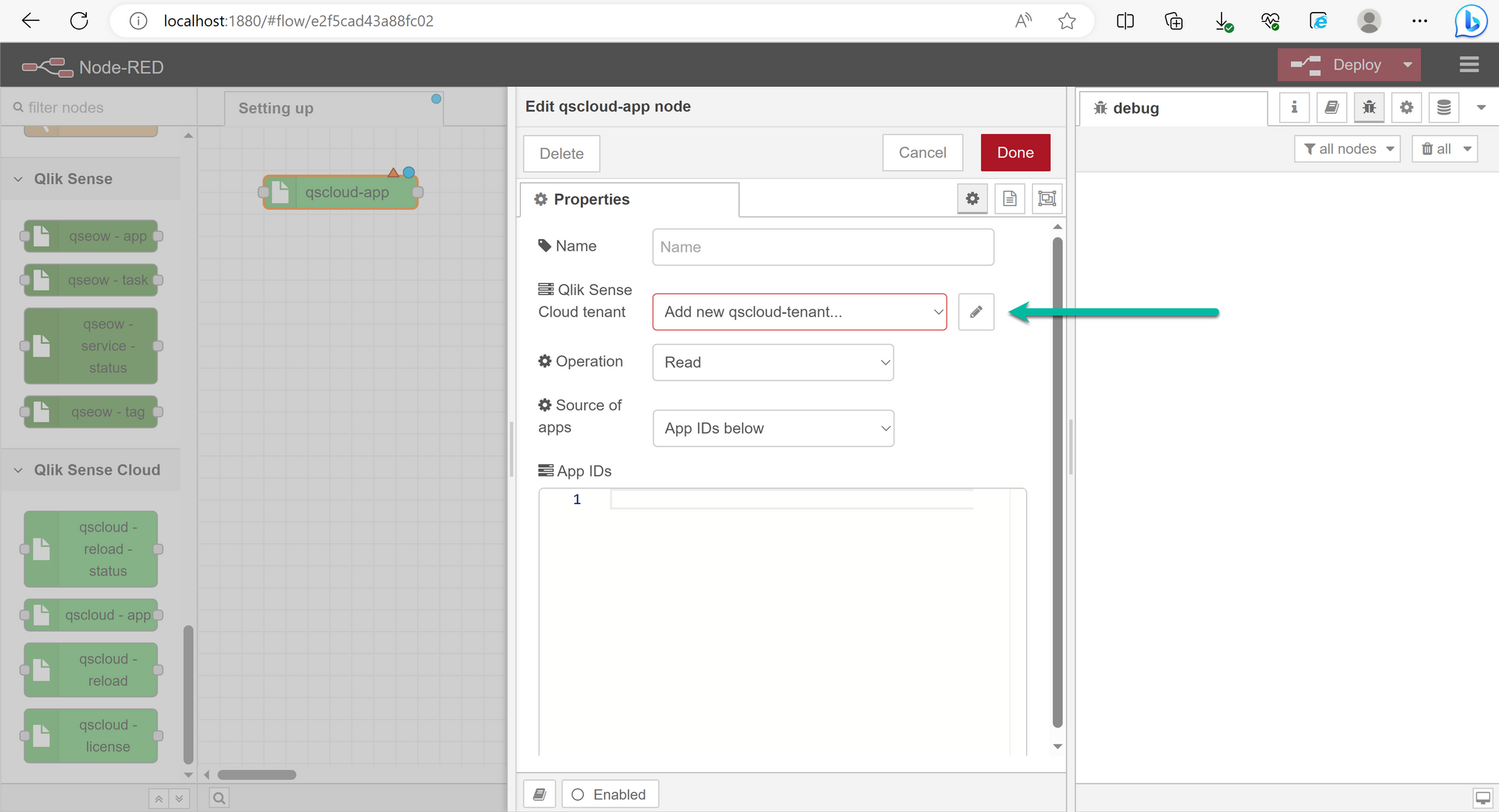Click the filter nodes search field

99,108
